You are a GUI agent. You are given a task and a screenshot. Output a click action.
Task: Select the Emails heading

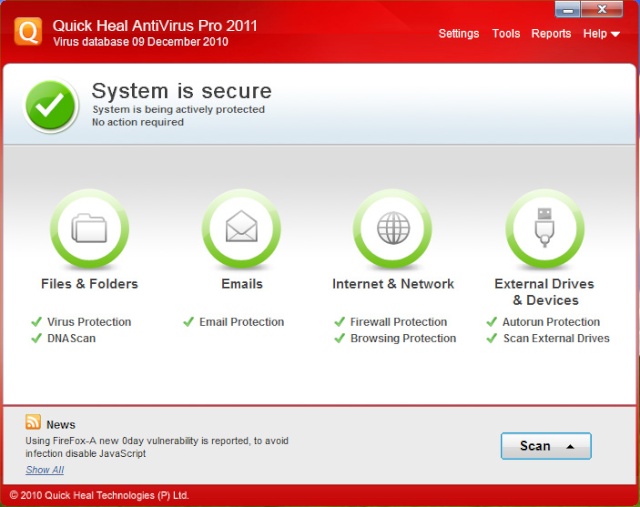pyautogui.click(x=242, y=284)
